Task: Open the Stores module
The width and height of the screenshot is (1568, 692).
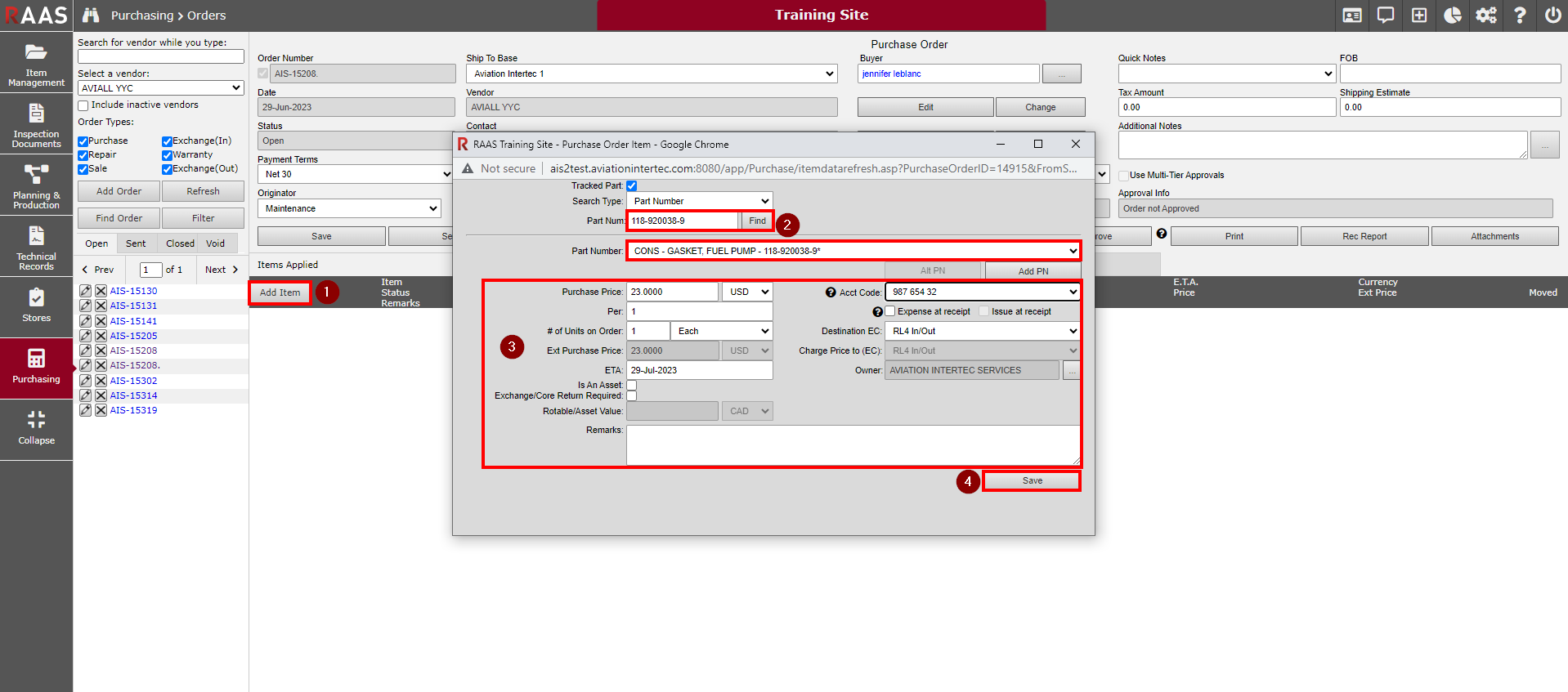Action: [36, 306]
